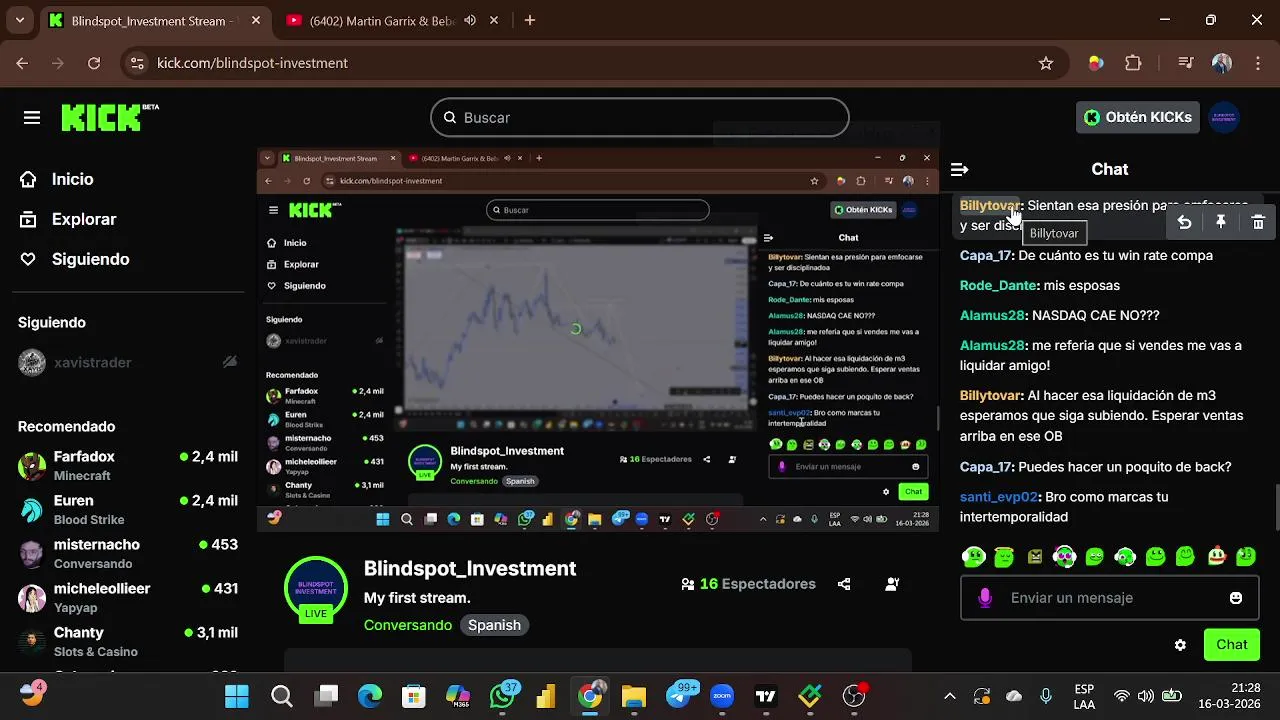Click the address bar URL kick.com/blindspot-investment

[x=252, y=63]
